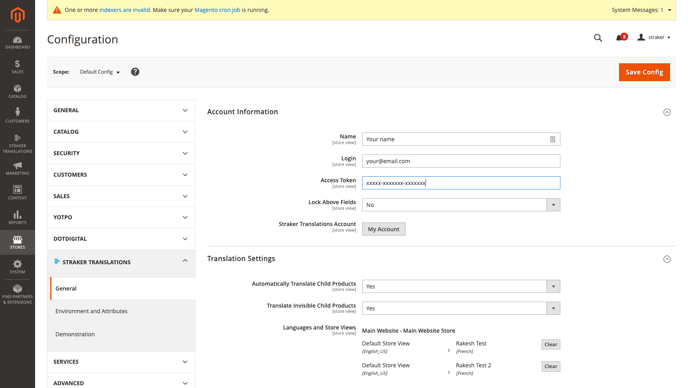Click the My Account button
Viewport: 688px width, 388px height.
pos(383,229)
